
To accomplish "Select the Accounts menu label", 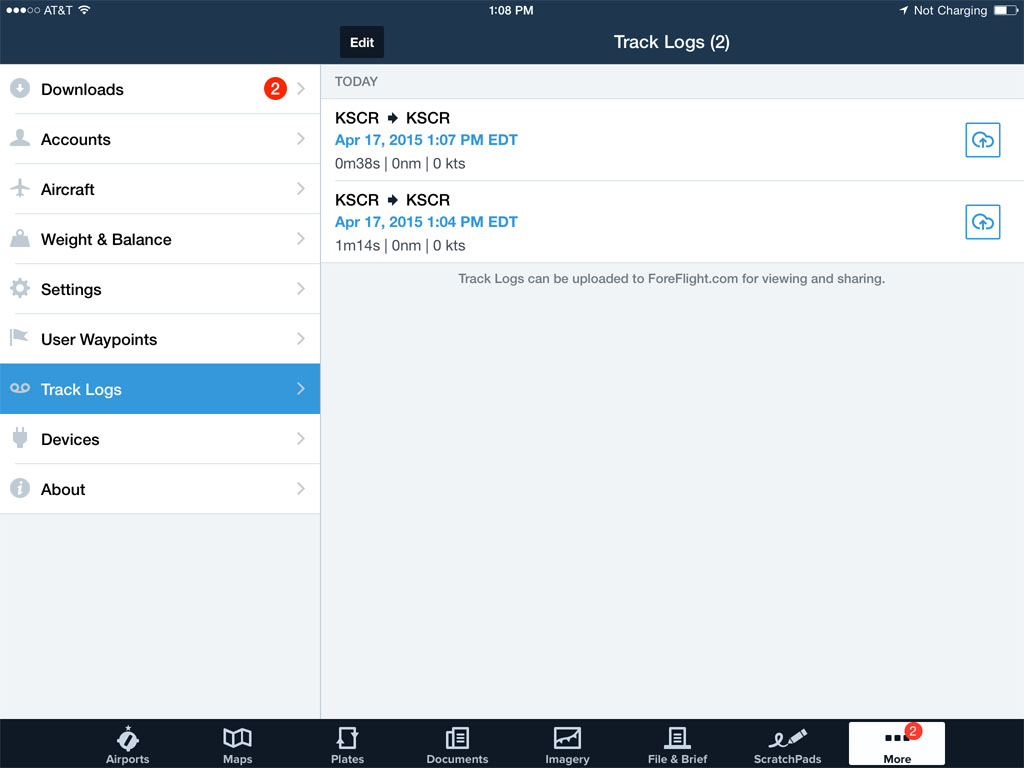I will pos(76,139).
